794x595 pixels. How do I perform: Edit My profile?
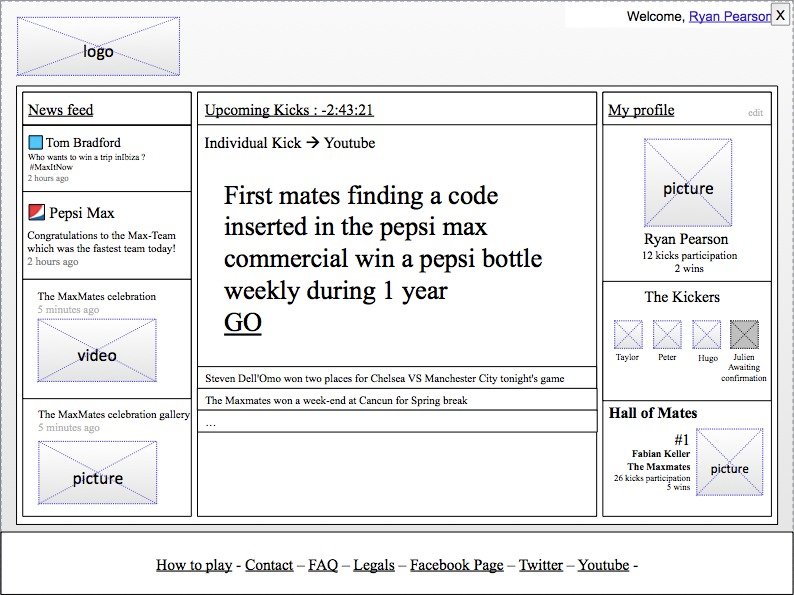point(755,113)
